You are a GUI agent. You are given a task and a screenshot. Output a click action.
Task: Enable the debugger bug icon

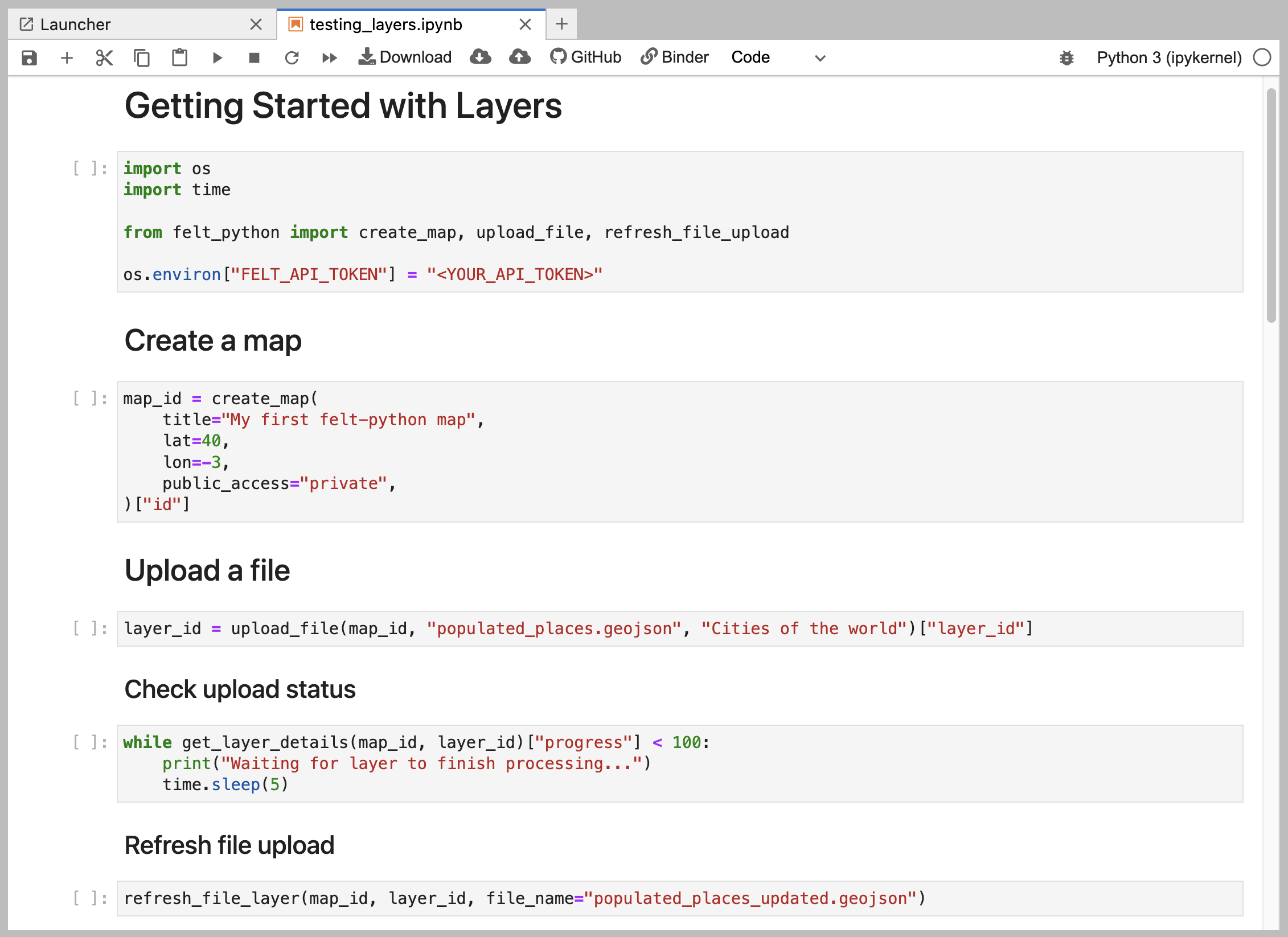pyautogui.click(x=1067, y=57)
